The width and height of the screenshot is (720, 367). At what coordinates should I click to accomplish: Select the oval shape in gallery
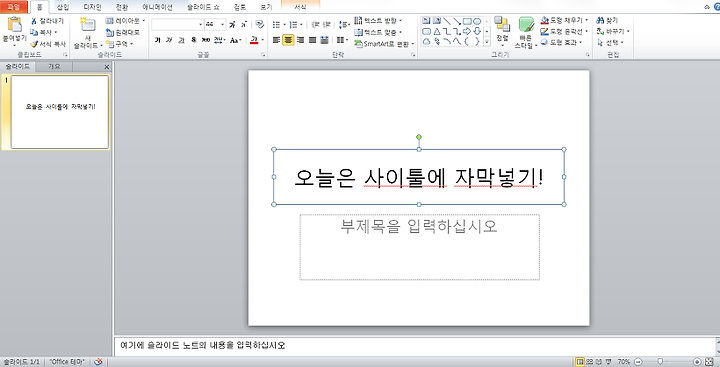(477, 21)
